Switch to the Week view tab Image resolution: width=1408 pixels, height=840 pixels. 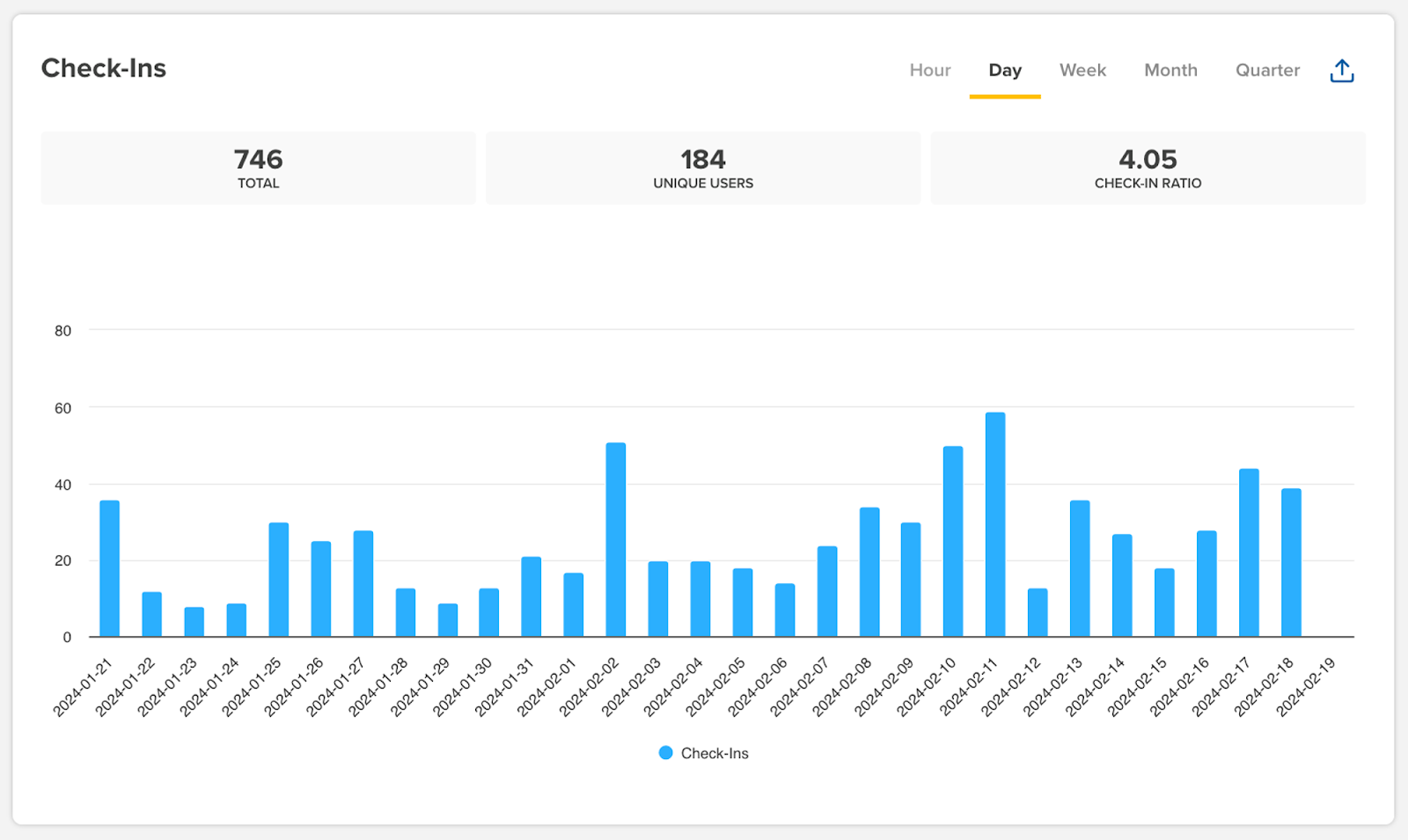[x=1082, y=70]
